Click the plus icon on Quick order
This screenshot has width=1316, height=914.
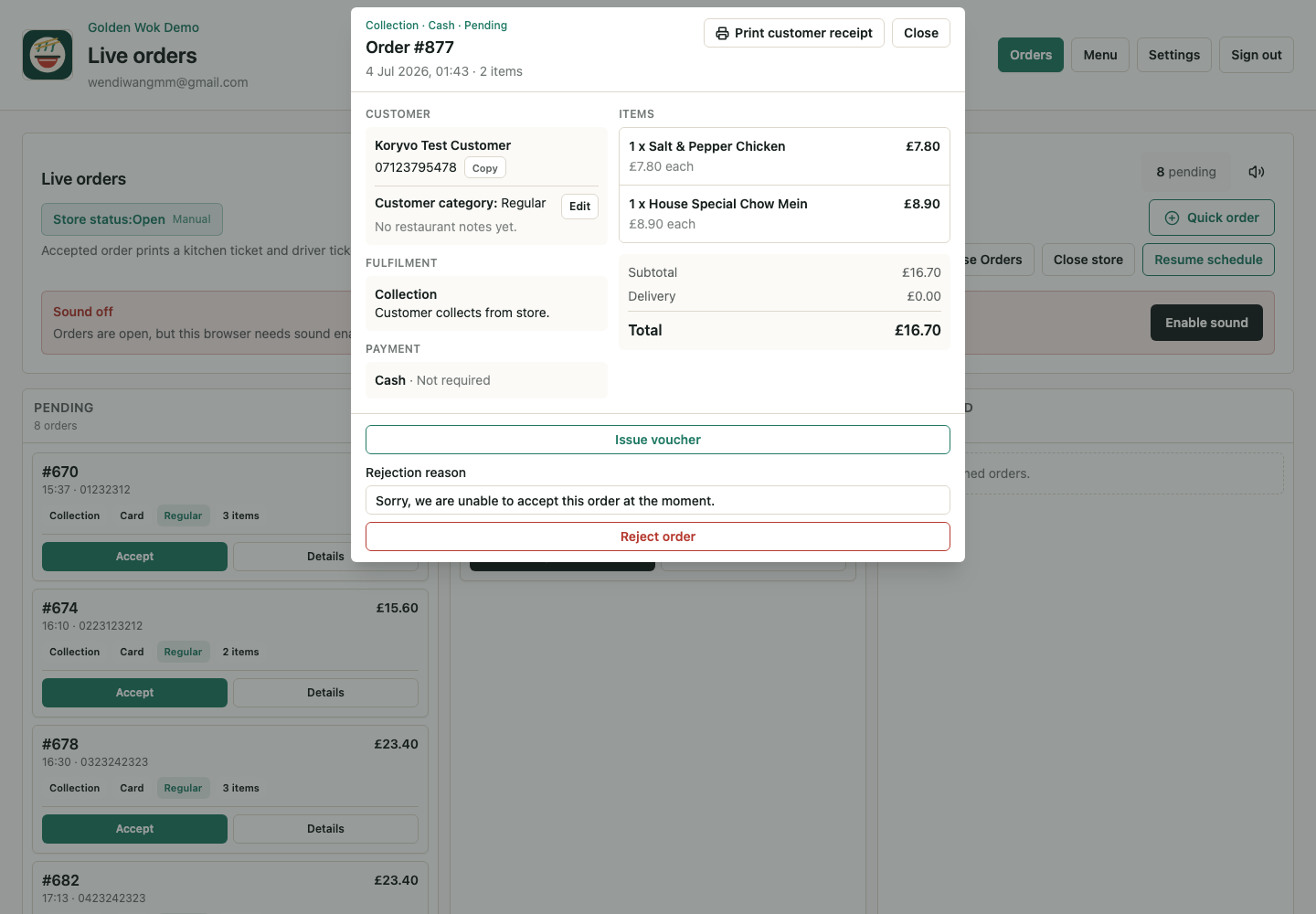point(1172,218)
